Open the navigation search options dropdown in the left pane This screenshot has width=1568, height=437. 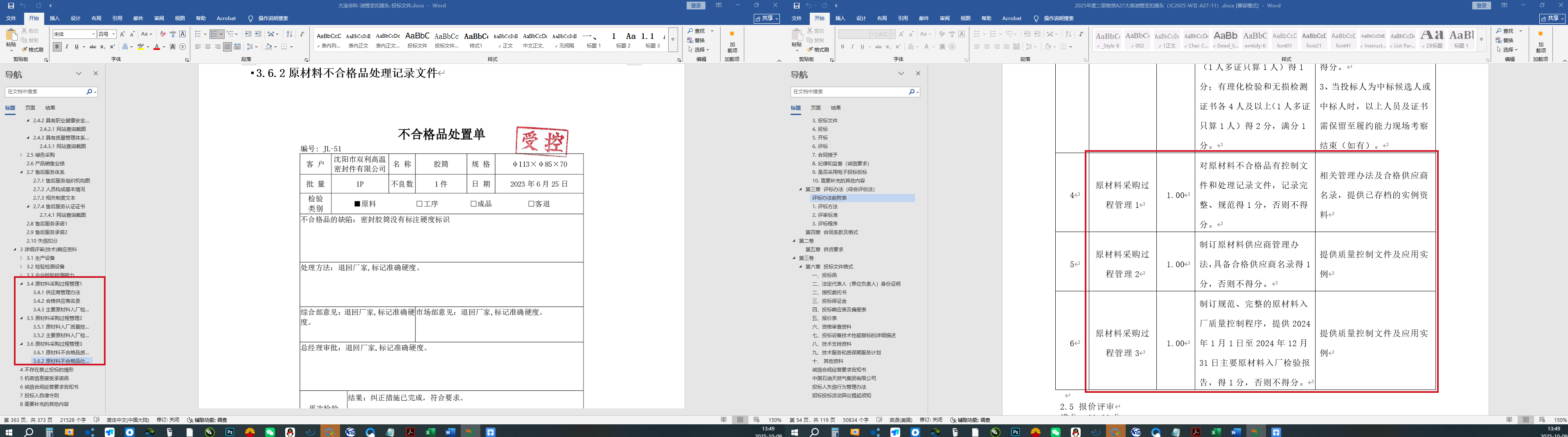95,92
